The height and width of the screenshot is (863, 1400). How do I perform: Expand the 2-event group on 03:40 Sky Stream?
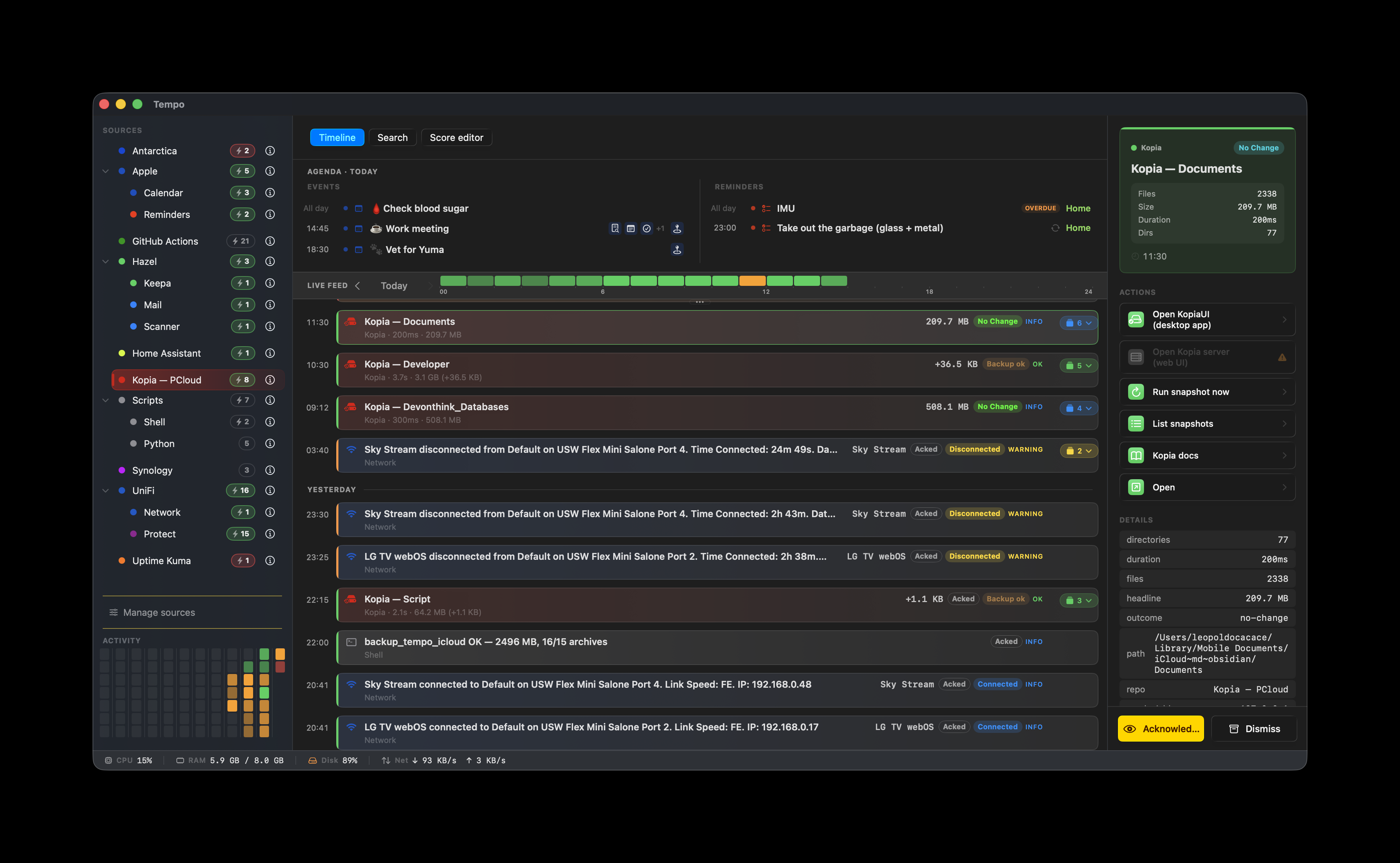1079,451
